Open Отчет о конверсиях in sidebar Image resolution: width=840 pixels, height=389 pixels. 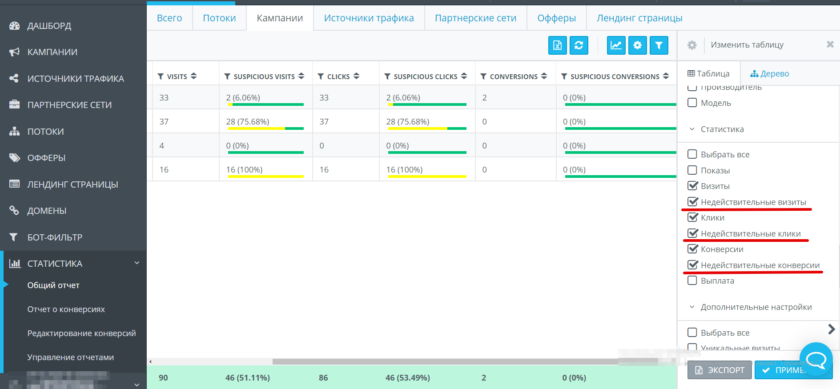click(x=66, y=309)
